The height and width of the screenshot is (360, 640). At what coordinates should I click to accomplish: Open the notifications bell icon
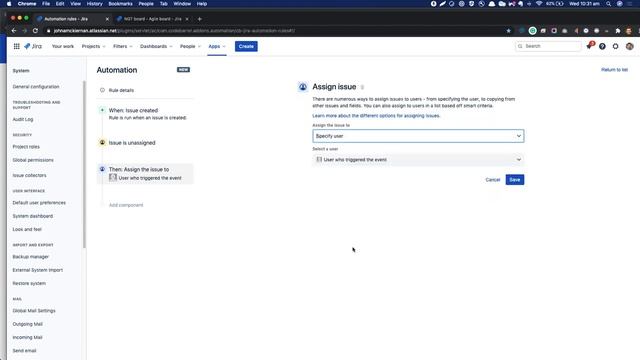589,46
